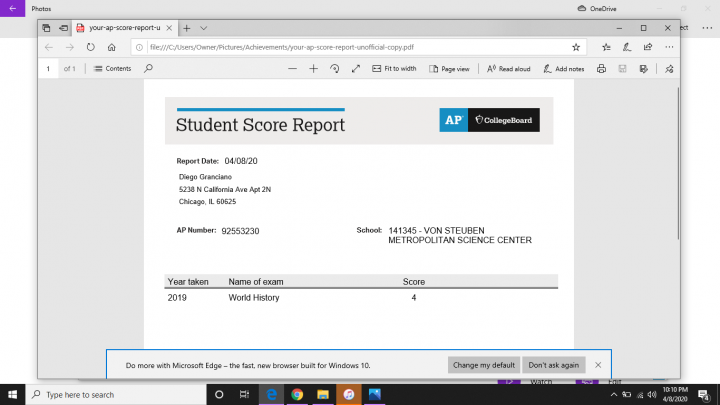Click the Report Date 04/08/20
Viewport: 720px width, 405px height.
click(241, 161)
